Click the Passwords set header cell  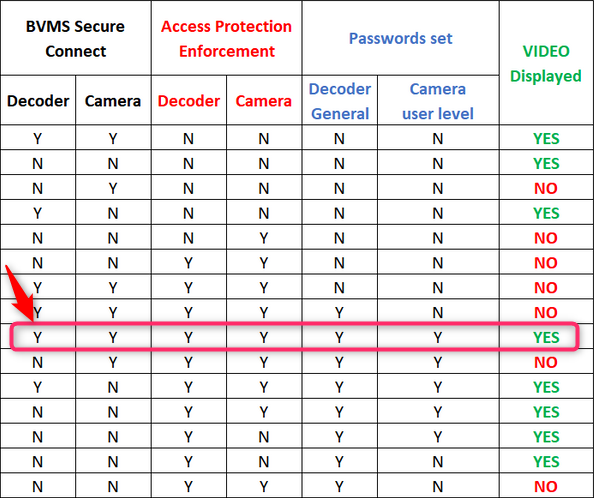[400, 39]
